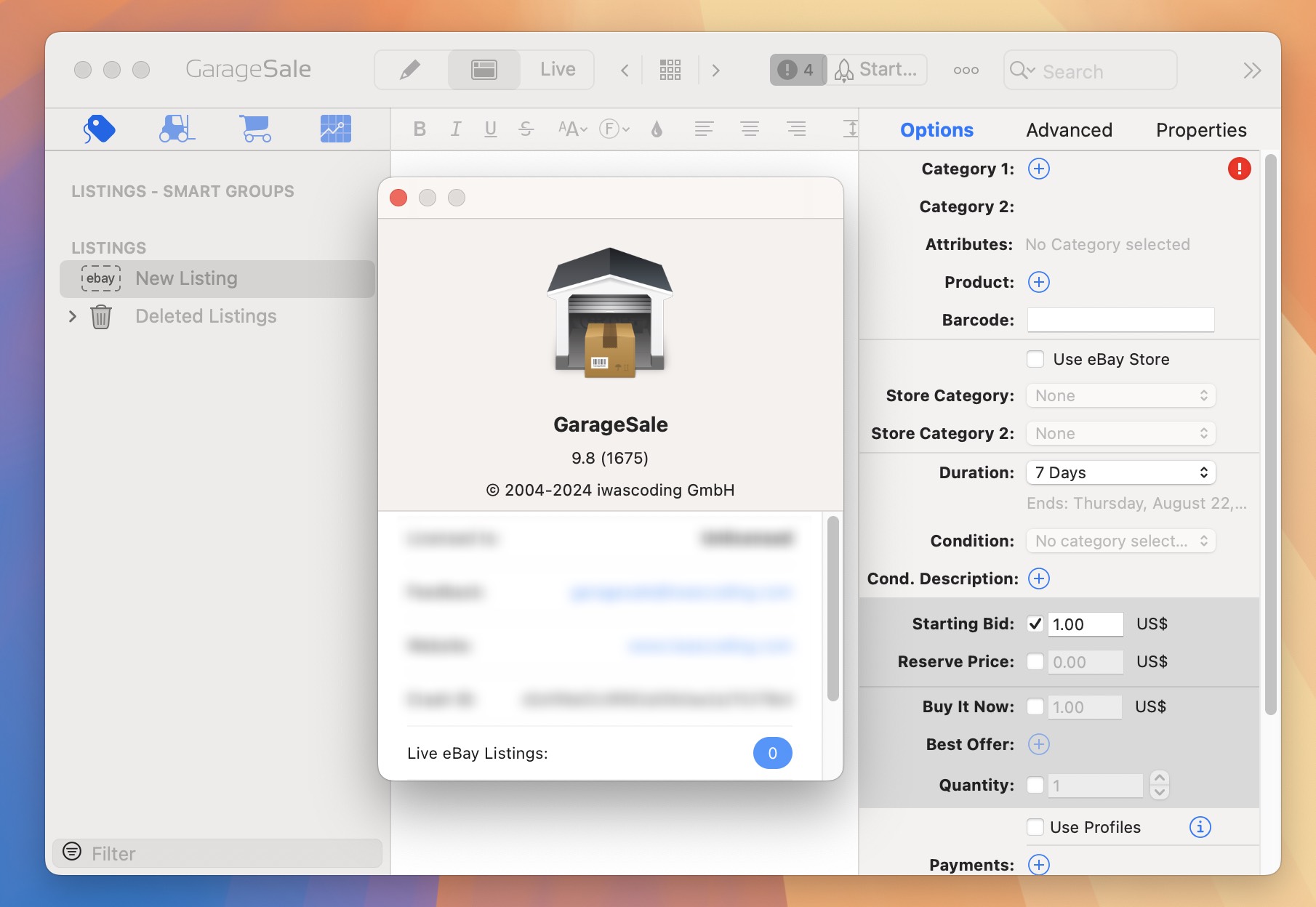Enable the Buy It Now checkbox

(1035, 706)
